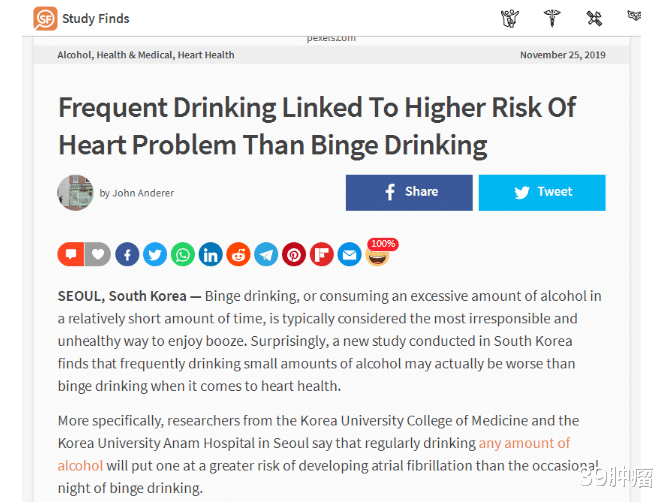
Task: Open the satellite category icon
Action: pyautogui.click(x=594, y=18)
